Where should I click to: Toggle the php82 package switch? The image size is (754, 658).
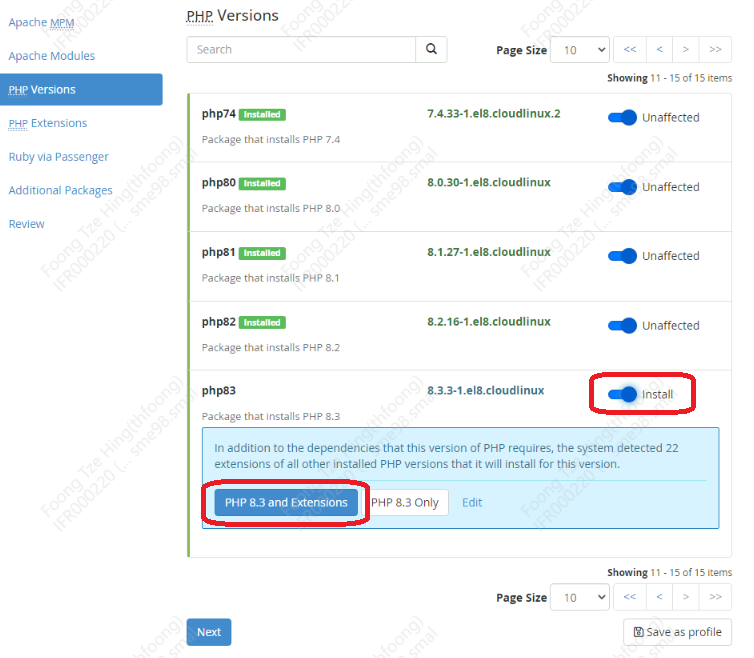click(623, 325)
